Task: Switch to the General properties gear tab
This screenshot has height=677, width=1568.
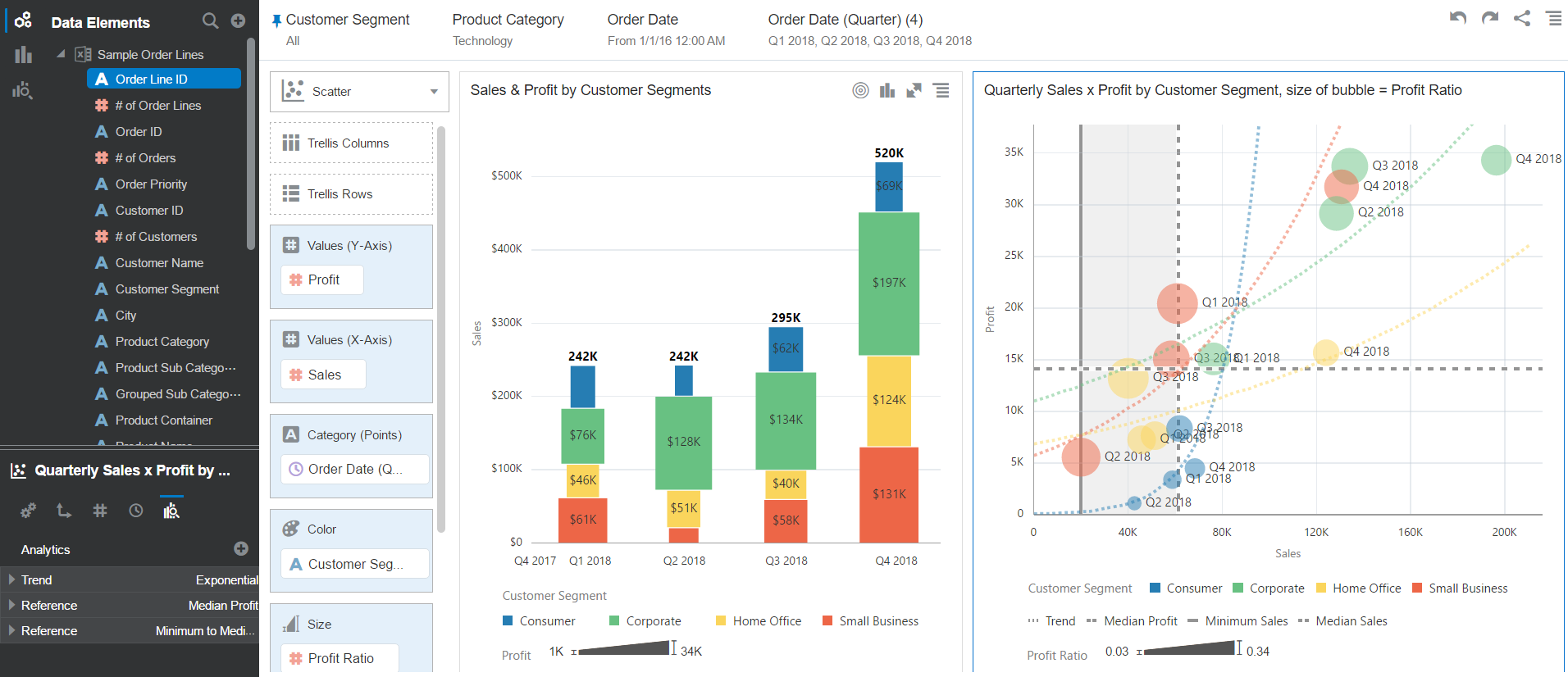Action: pos(28,511)
